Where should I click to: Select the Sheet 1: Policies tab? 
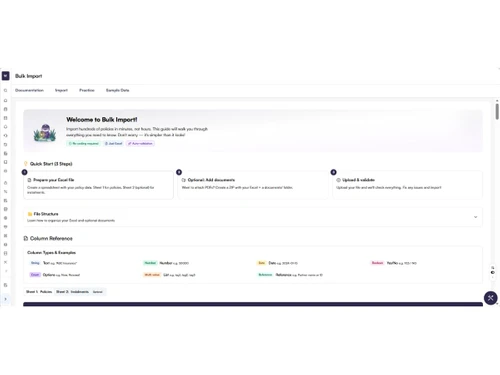click(x=39, y=292)
